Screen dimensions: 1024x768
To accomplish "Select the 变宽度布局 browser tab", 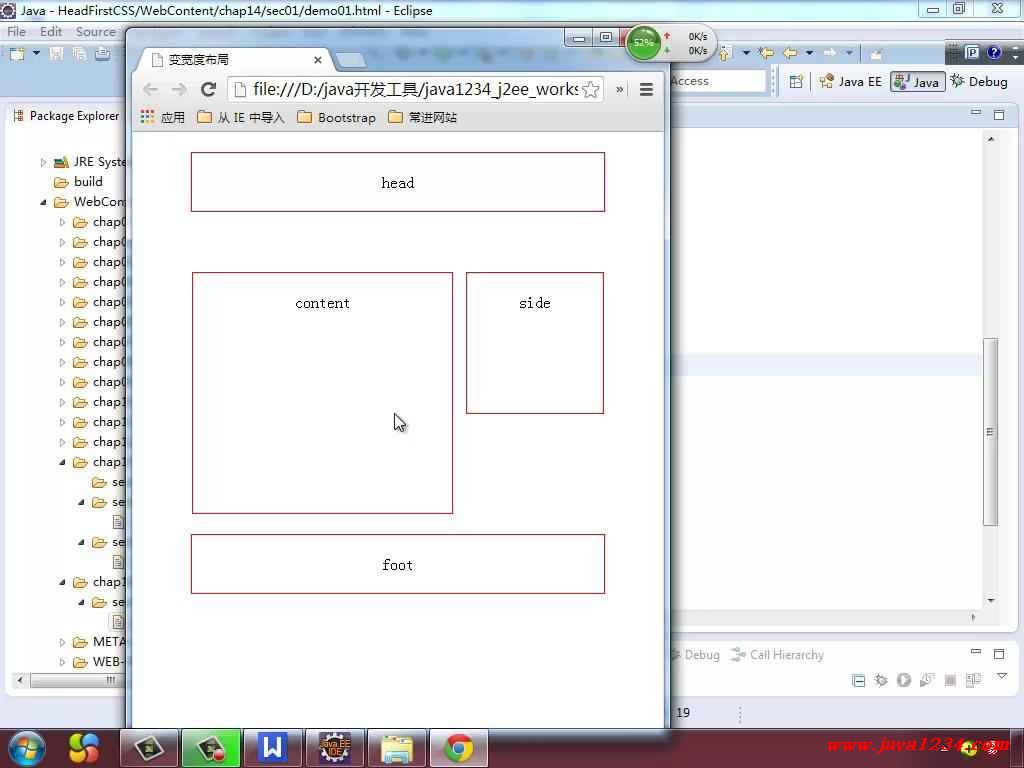I will pos(235,60).
